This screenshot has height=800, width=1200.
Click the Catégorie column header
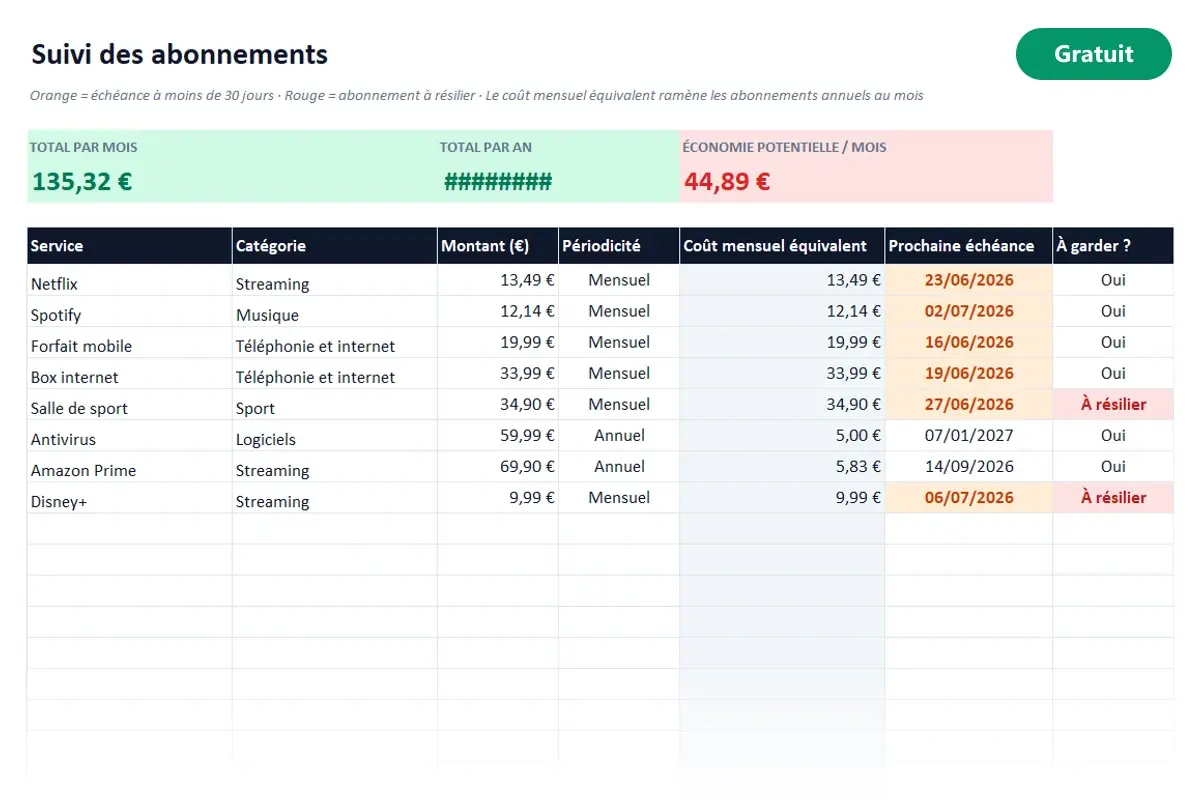(x=335, y=246)
